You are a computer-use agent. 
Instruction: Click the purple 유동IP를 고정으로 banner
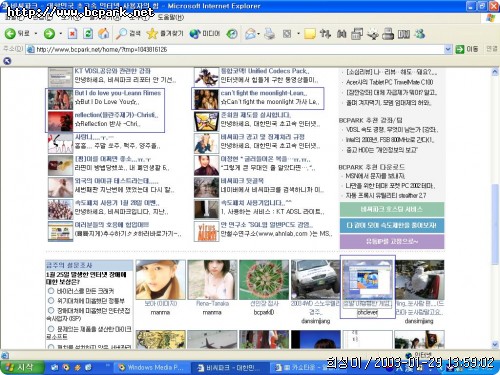pyautogui.click(x=392, y=241)
